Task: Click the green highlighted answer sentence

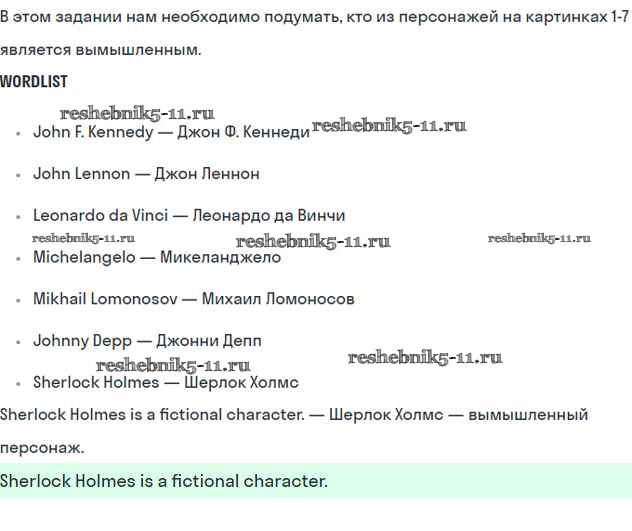Action: (164, 481)
